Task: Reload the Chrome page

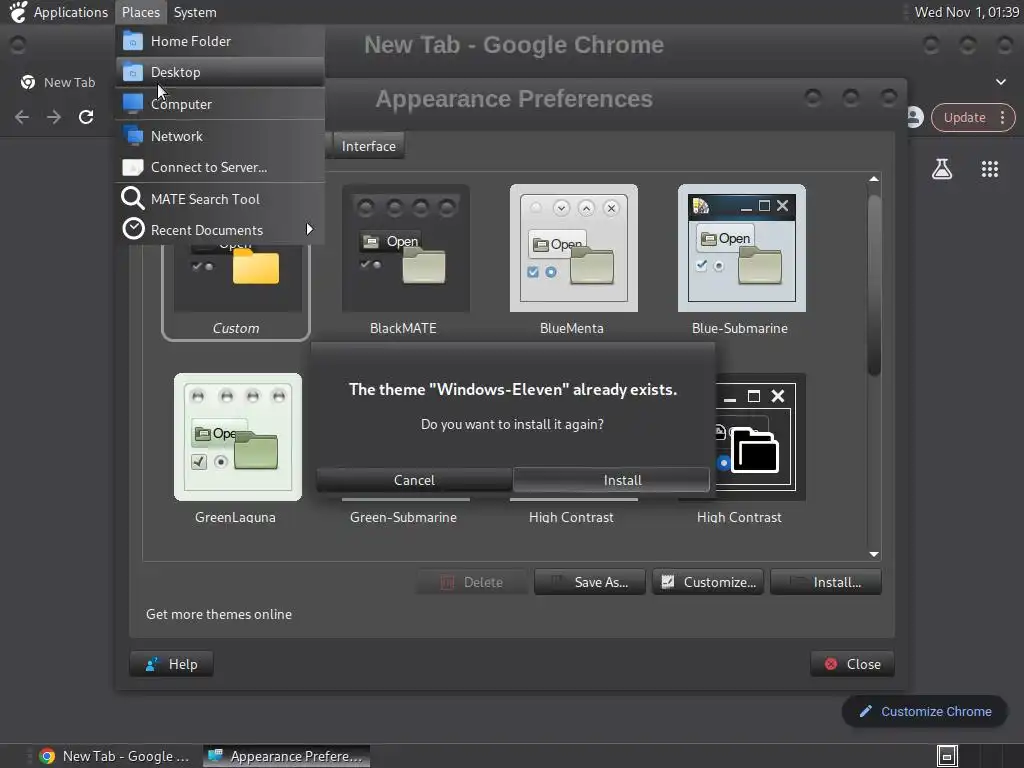Action: pyautogui.click(x=86, y=117)
